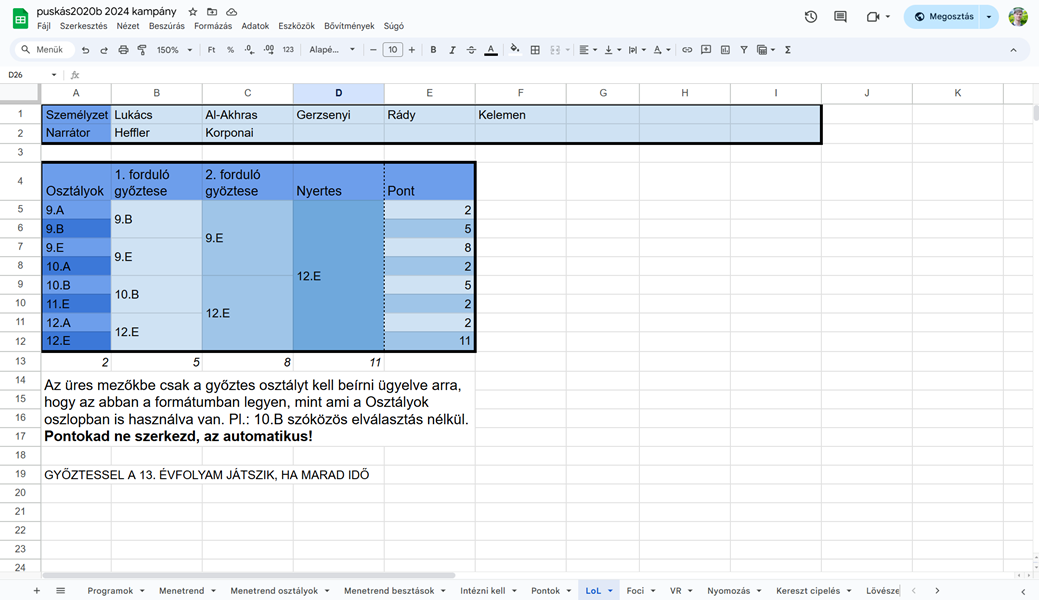This screenshot has height=600, width=1039.
Task: Expand the LoL sheet tab menu
Action: (611, 590)
